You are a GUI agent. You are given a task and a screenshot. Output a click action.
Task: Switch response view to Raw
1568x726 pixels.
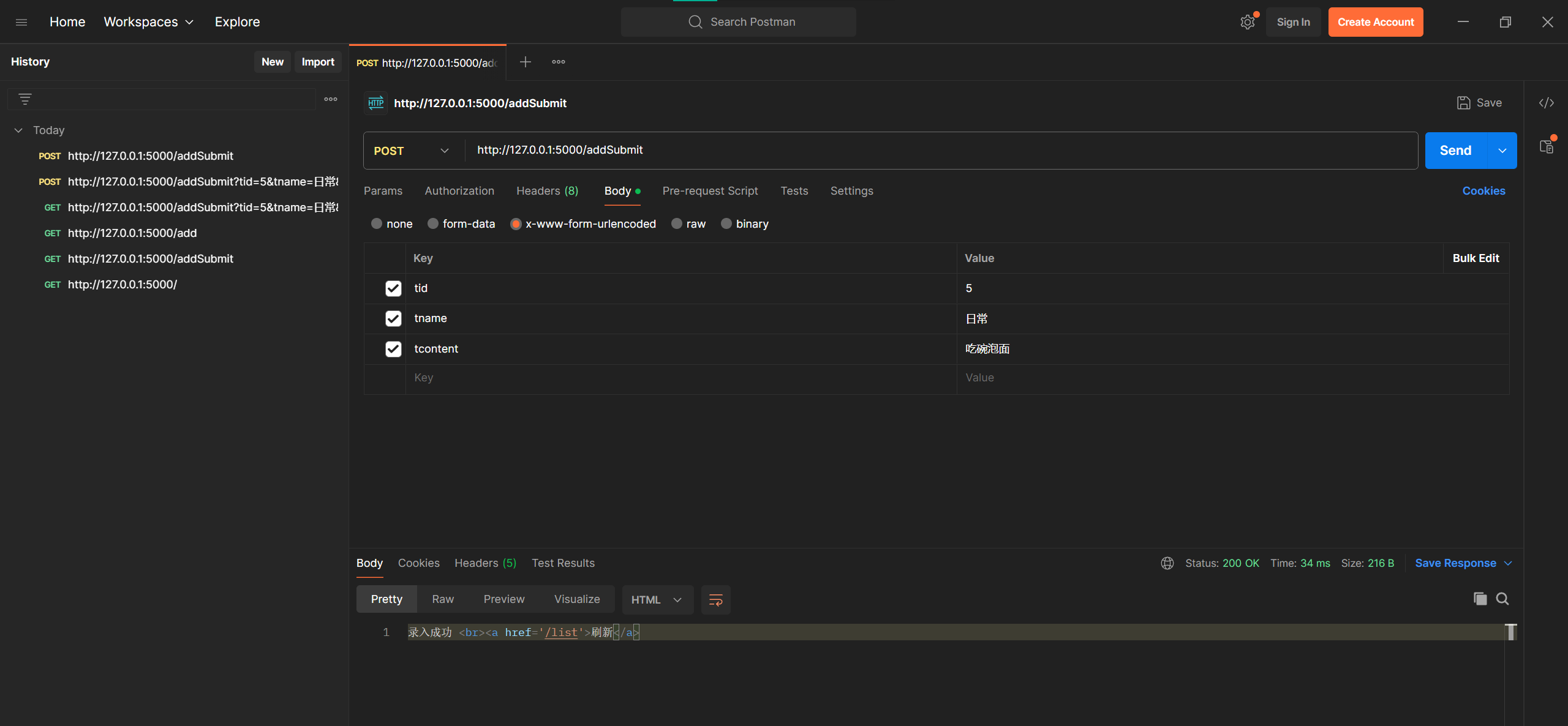pyautogui.click(x=443, y=599)
